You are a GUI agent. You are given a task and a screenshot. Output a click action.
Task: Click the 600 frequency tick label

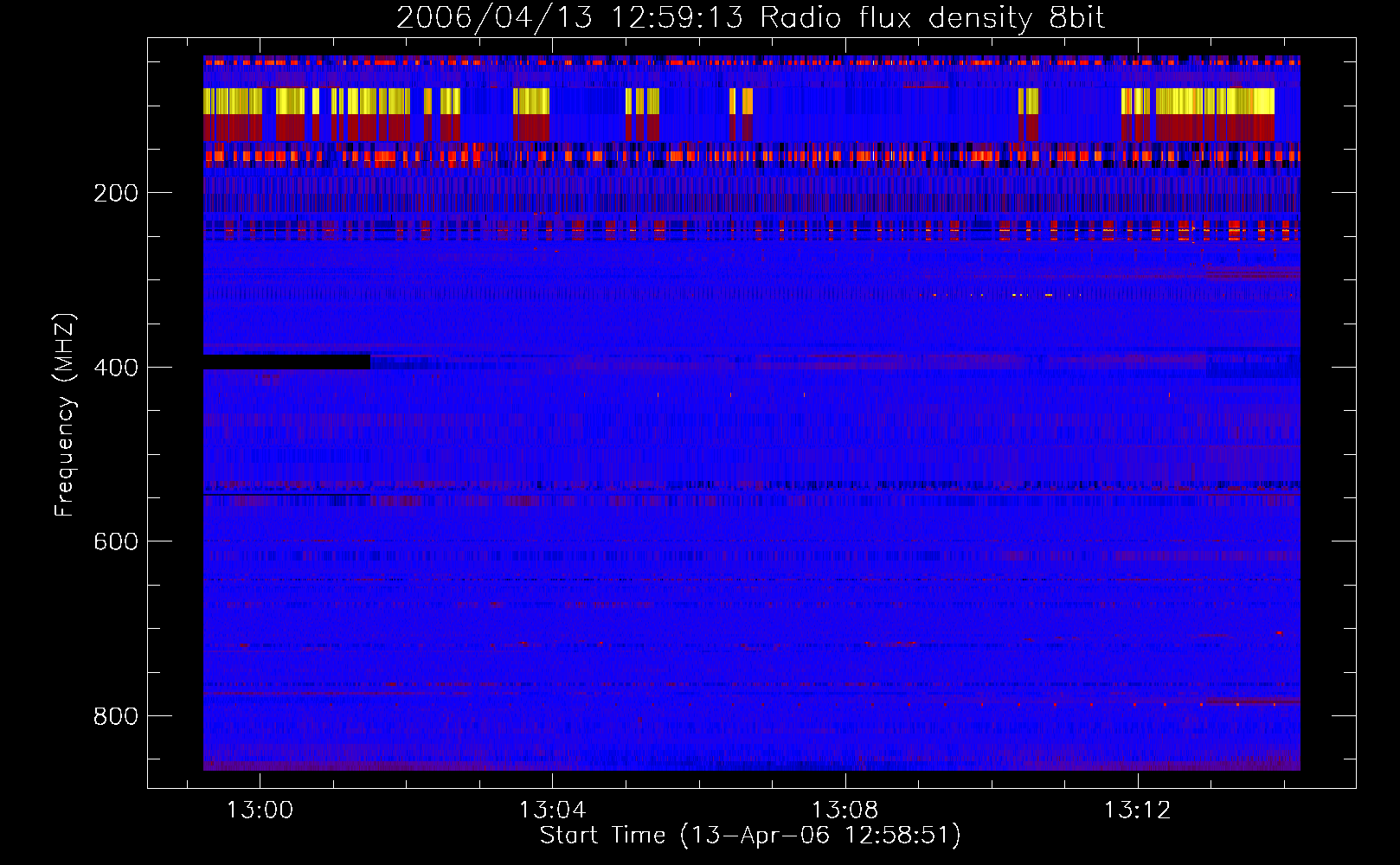pyautogui.click(x=115, y=541)
